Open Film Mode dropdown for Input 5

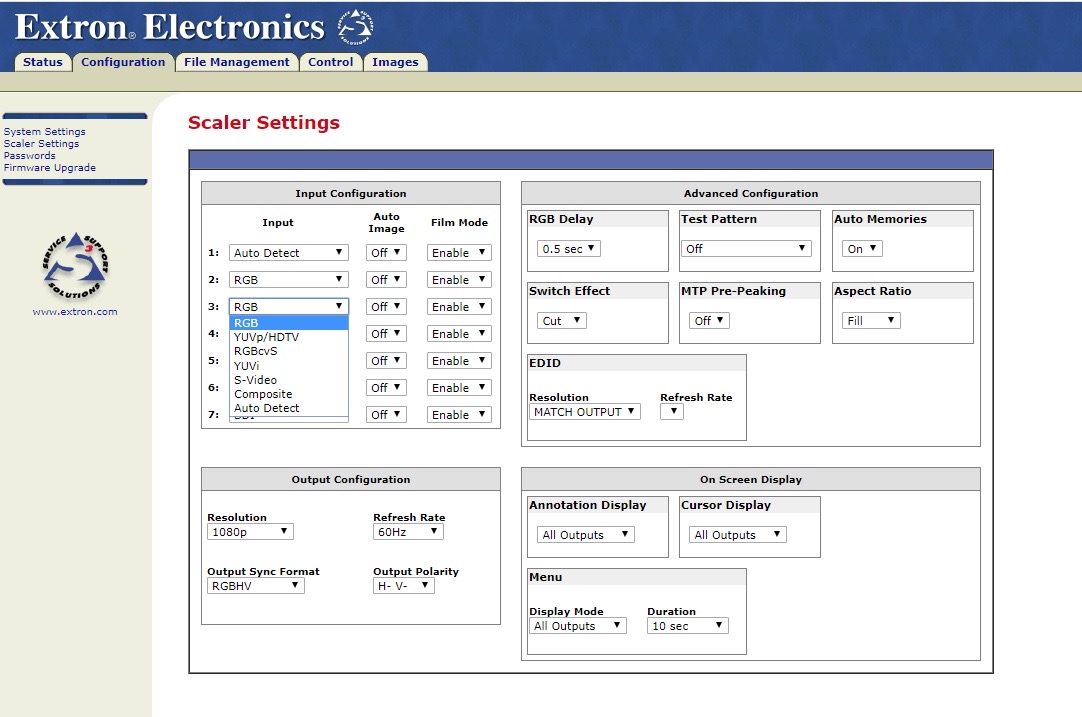[459, 360]
